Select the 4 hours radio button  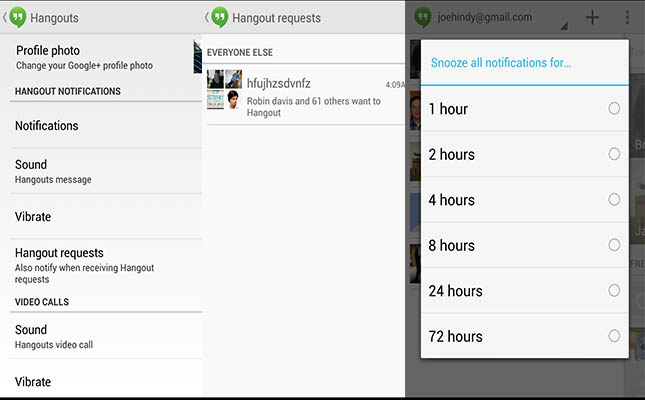pos(614,200)
